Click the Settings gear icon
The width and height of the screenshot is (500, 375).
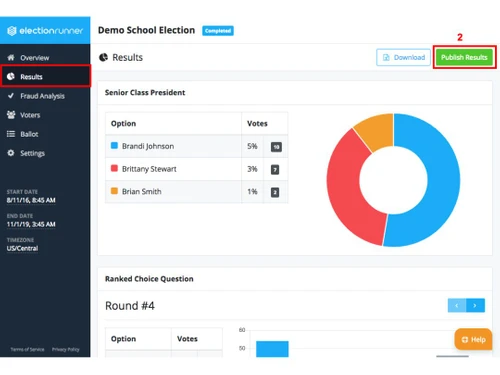click(x=11, y=153)
